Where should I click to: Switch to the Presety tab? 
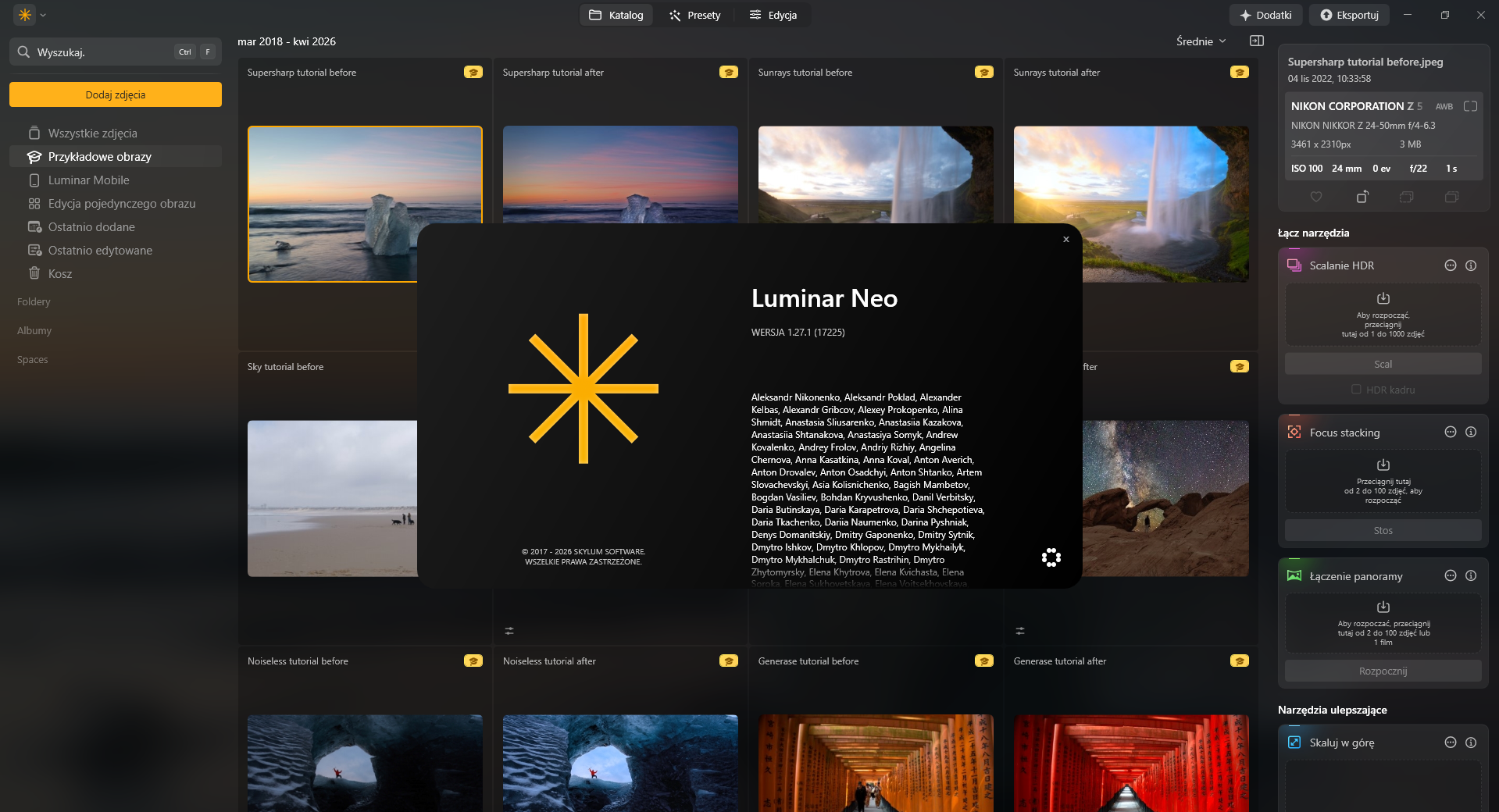(694, 15)
